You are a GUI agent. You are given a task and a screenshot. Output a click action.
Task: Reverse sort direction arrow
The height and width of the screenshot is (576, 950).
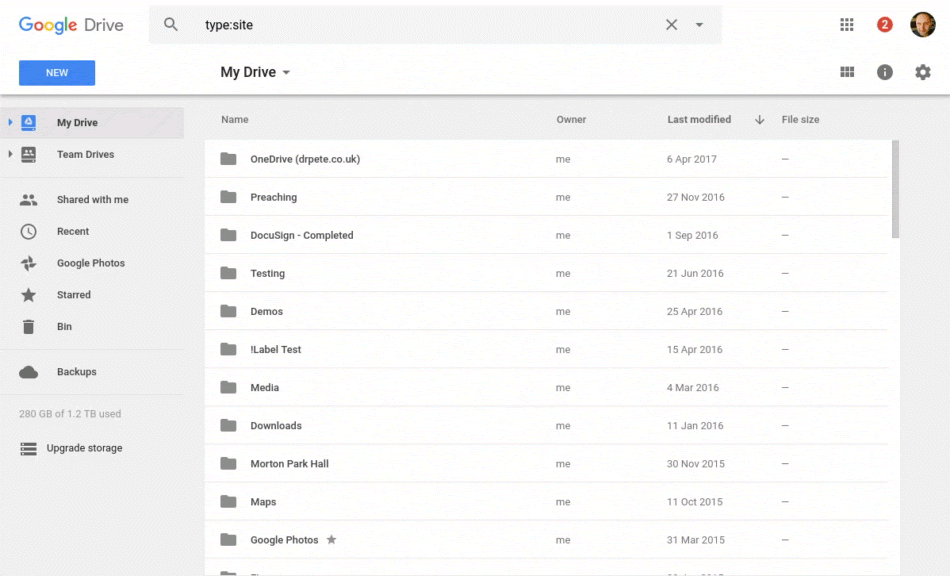click(x=759, y=120)
